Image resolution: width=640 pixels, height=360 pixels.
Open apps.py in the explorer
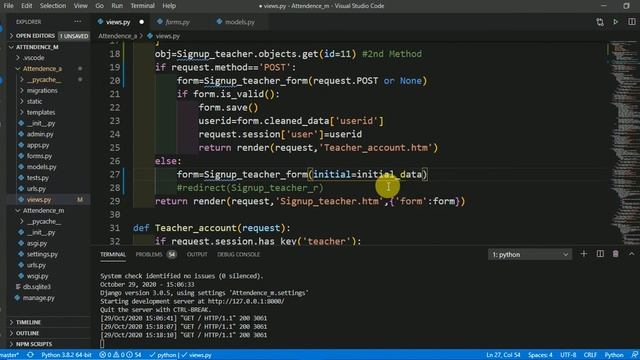tap(38, 145)
